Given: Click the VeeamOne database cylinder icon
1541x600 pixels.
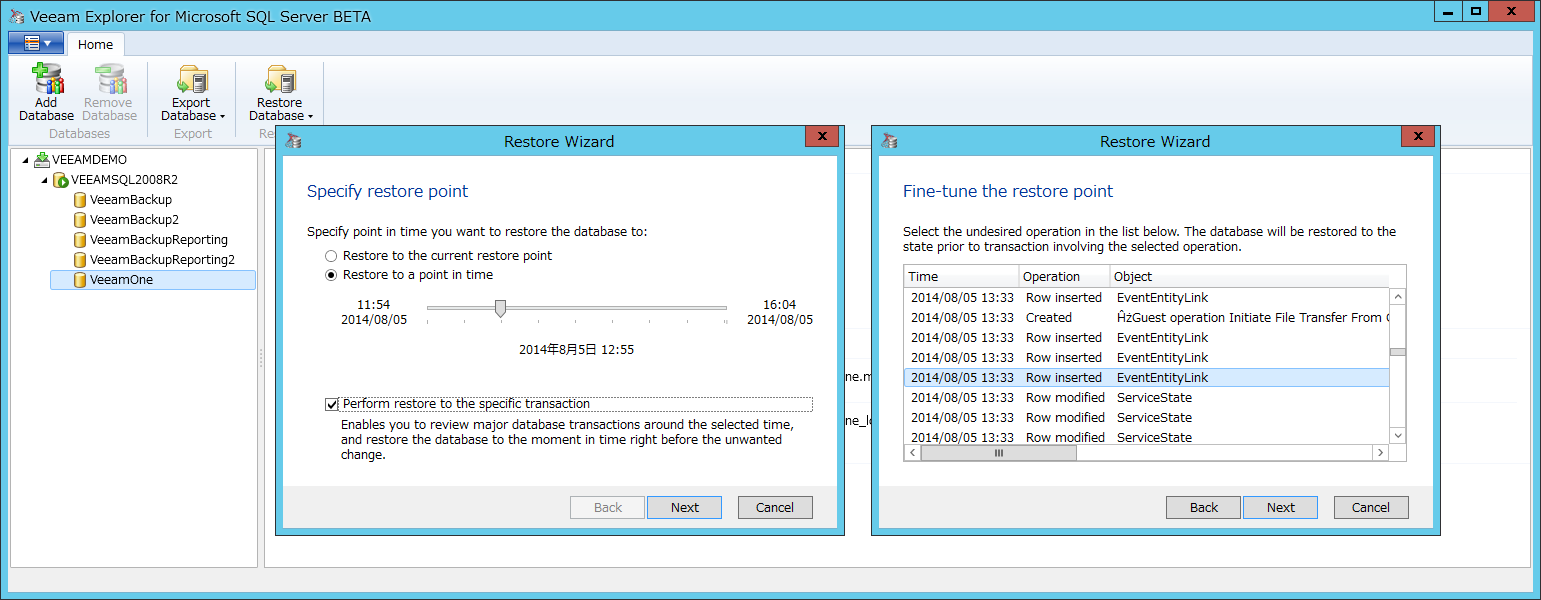Looking at the screenshot, I should pos(80,280).
